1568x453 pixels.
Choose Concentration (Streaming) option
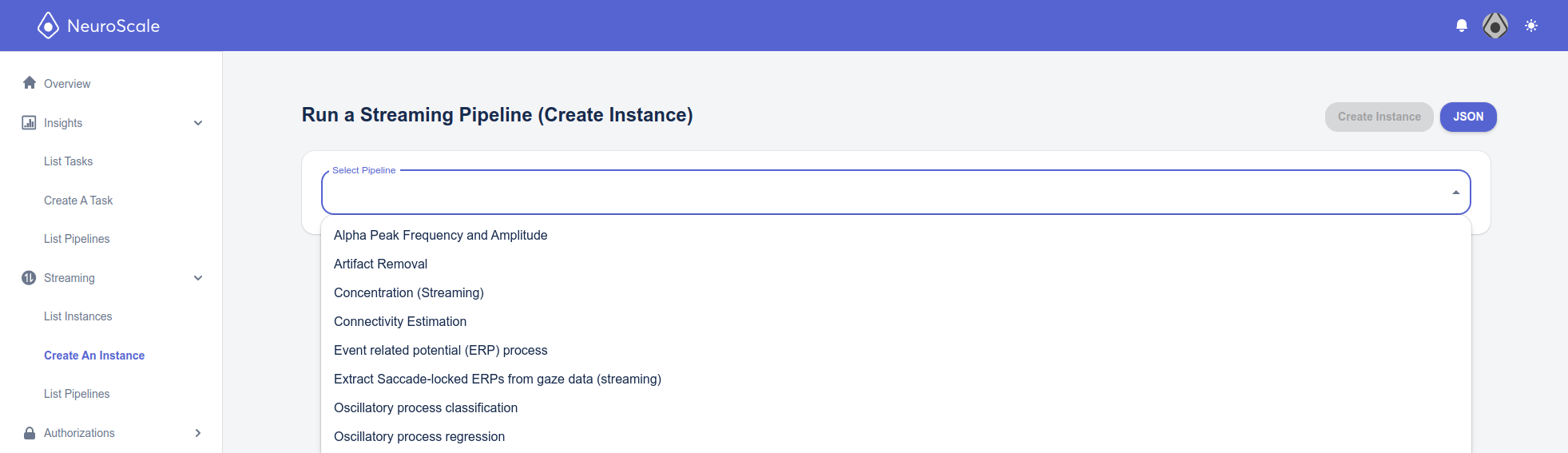(x=895, y=292)
